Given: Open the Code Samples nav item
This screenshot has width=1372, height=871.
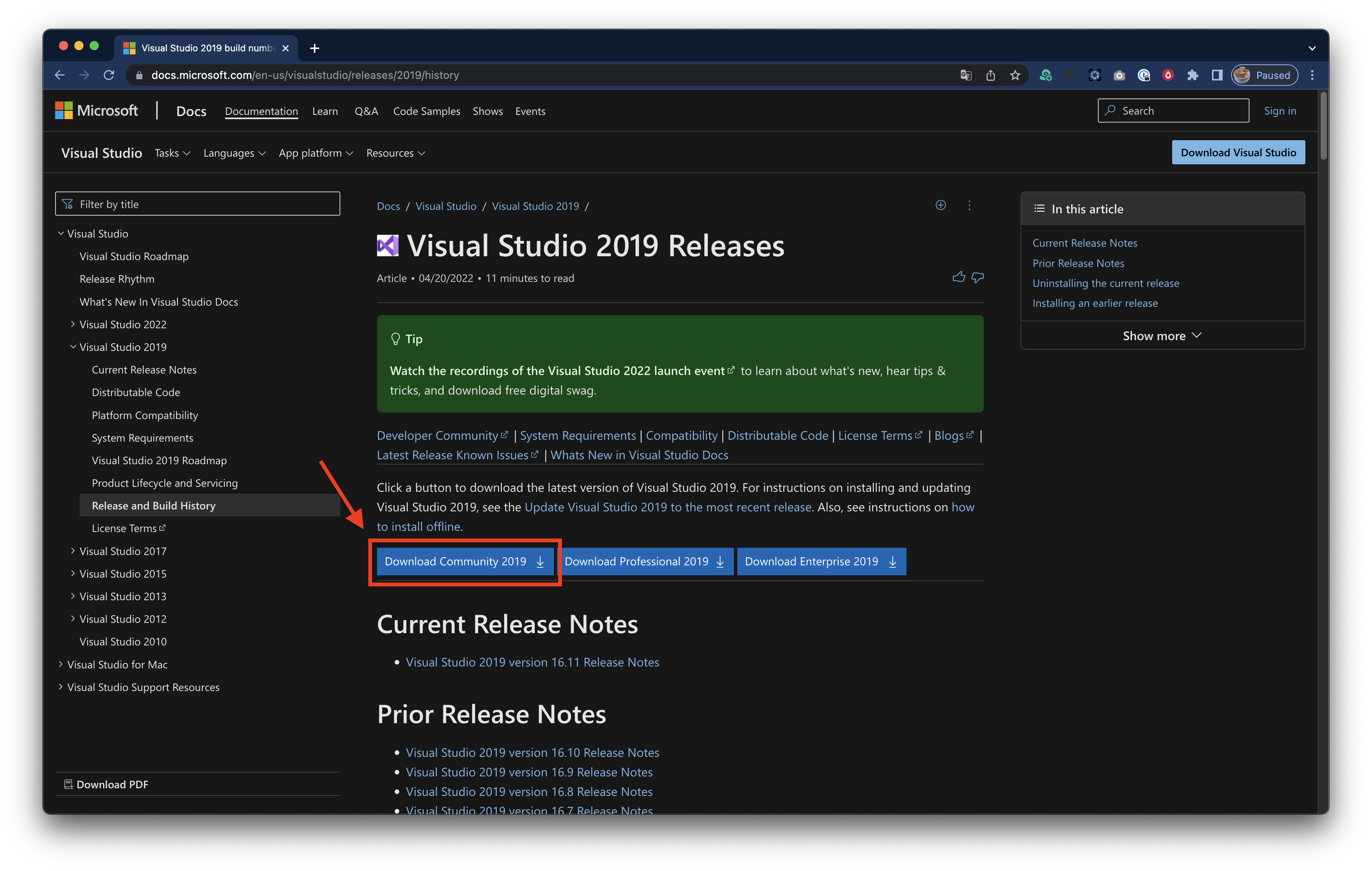Looking at the screenshot, I should 426,111.
